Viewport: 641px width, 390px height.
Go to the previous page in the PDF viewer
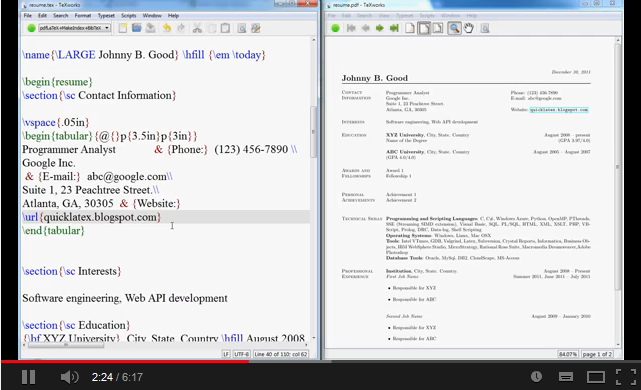(x=365, y=28)
